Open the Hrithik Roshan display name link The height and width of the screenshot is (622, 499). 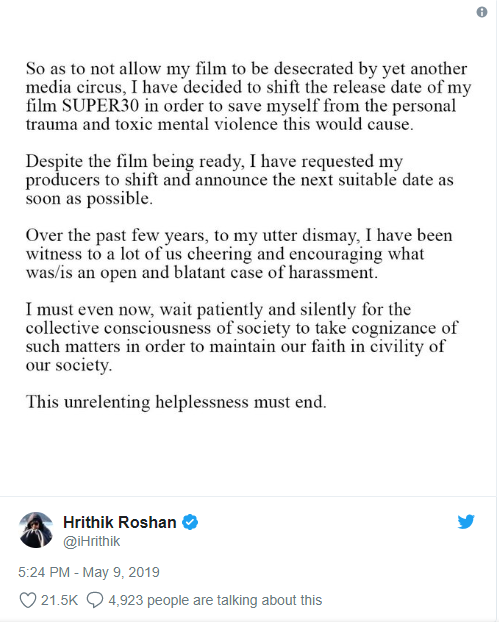119,522
